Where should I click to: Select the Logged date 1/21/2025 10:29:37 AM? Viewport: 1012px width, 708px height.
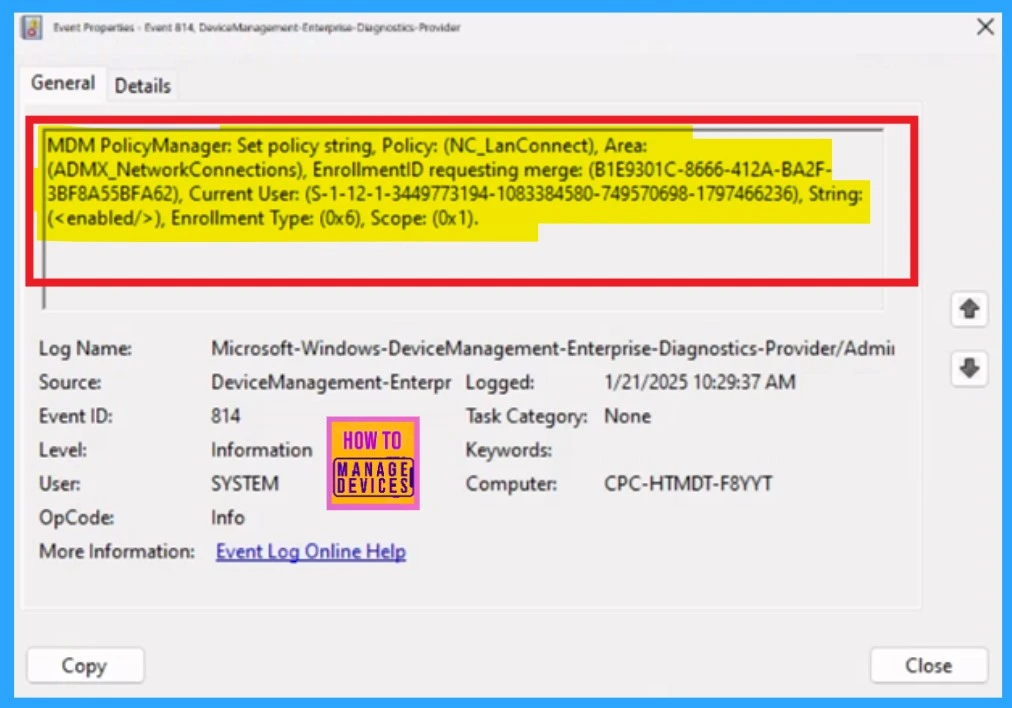(x=700, y=382)
